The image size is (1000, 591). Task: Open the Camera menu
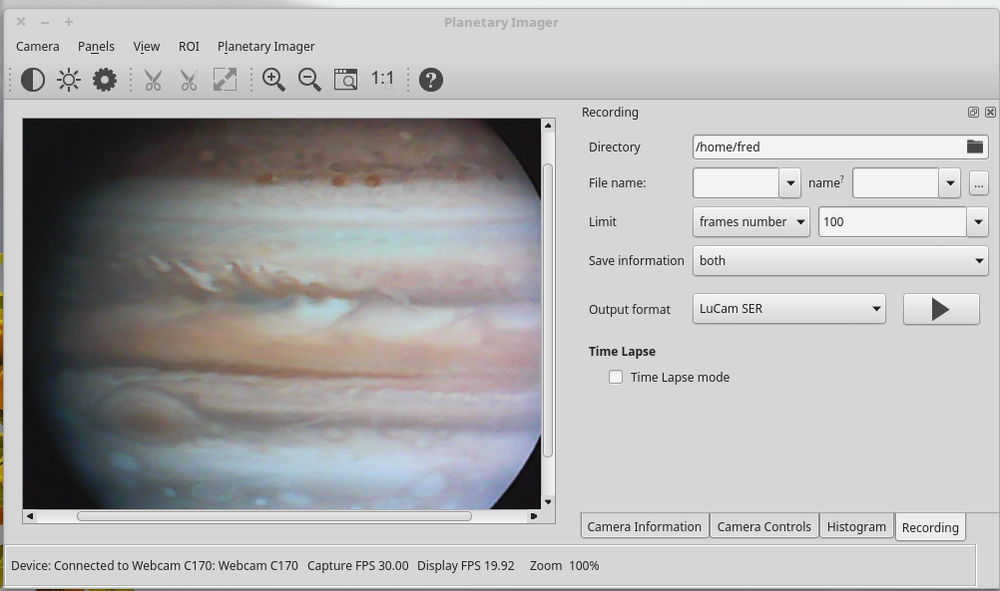37,46
